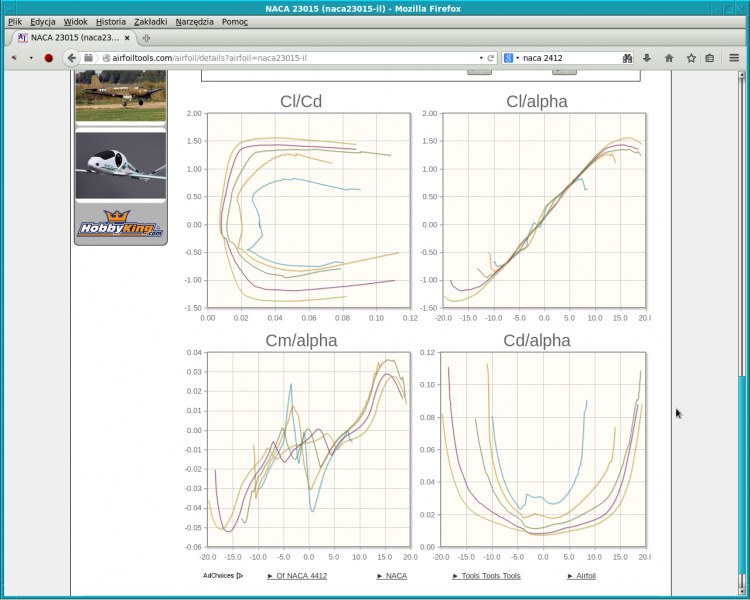Image resolution: width=750 pixels, height=600 pixels.
Task: Follow the "Tools Tools Tools" ad link
Action: 491,576
